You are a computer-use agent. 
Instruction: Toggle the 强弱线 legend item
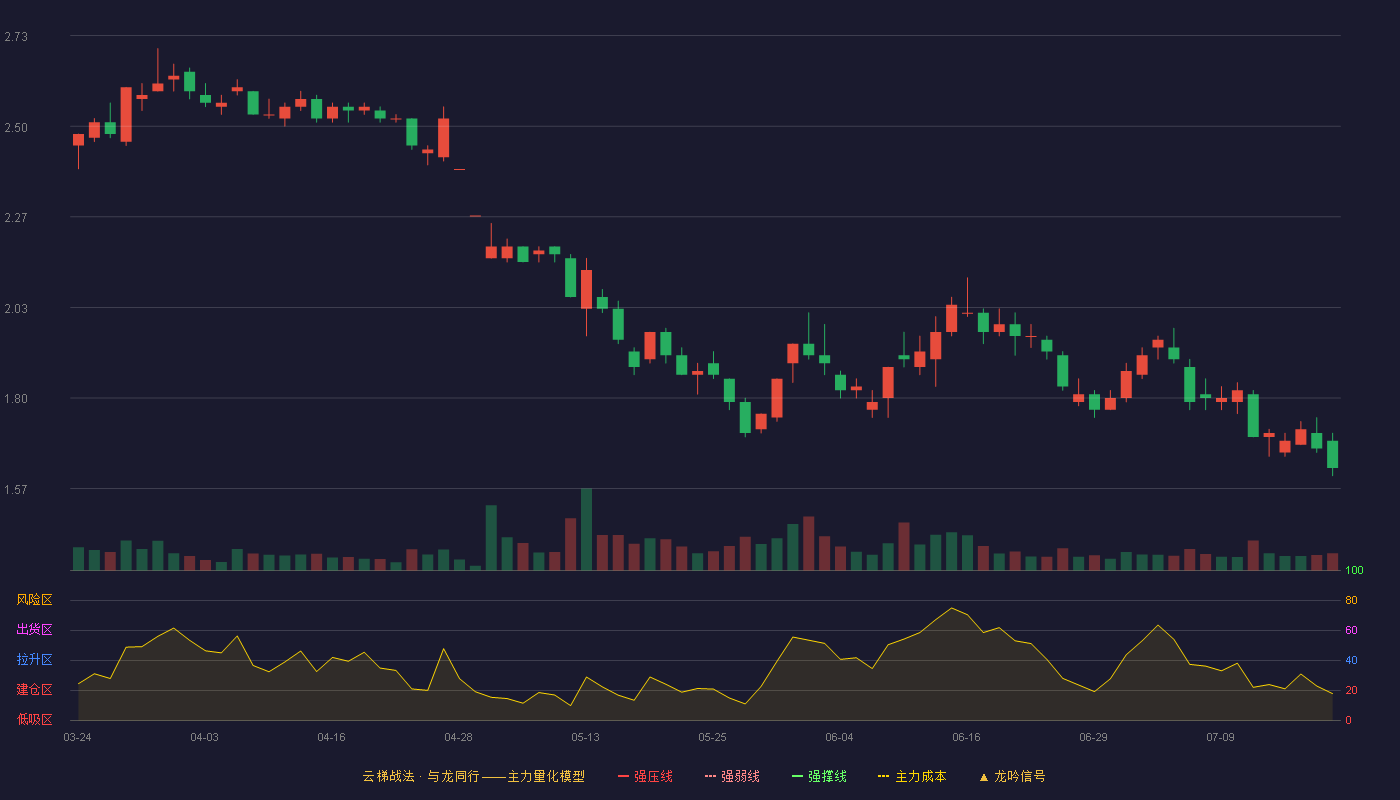pyautogui.click(x=732, y=776)
